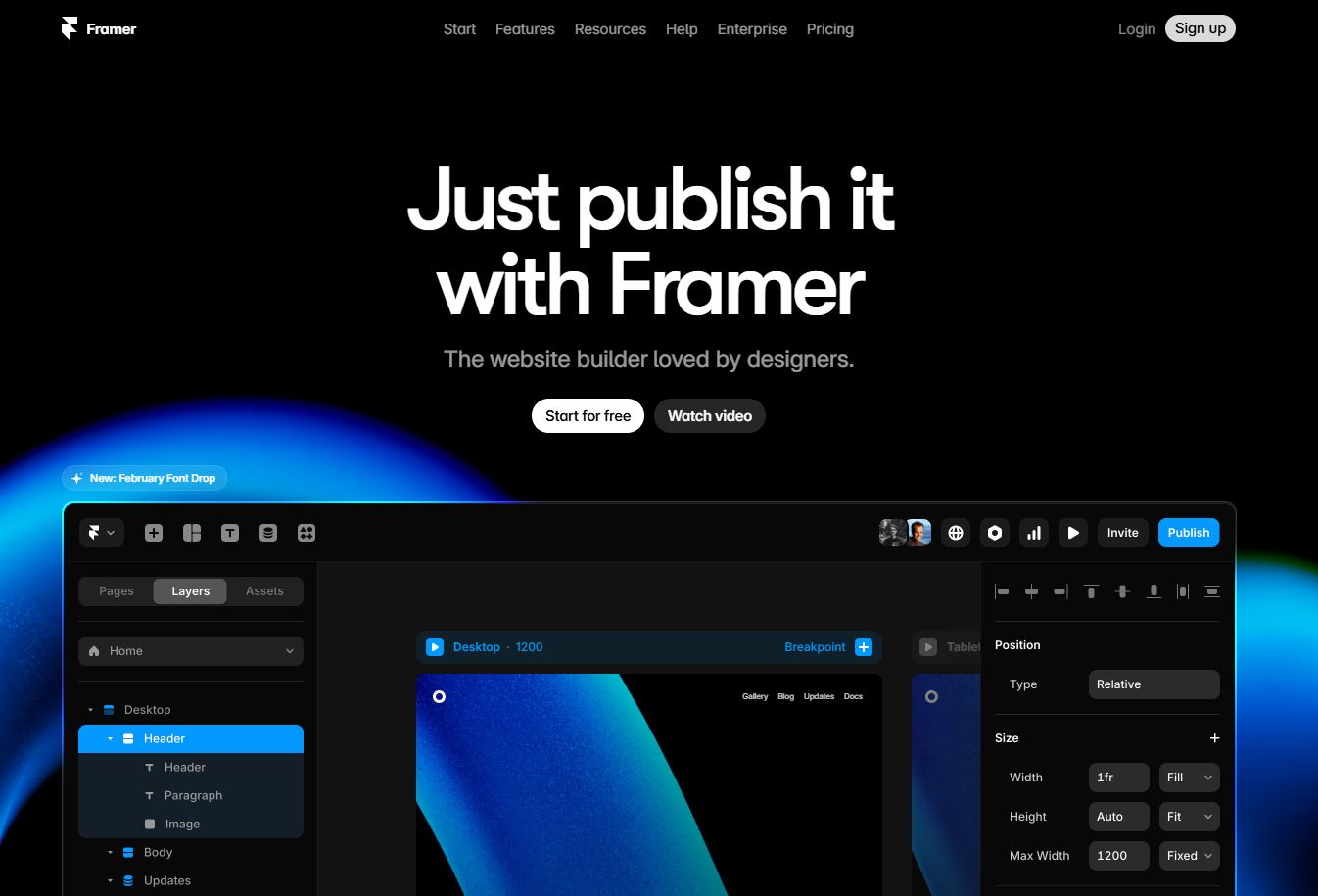Switch to the Pages tab
Viewport: 1318px width, 896px height.
tap(117, 591)
